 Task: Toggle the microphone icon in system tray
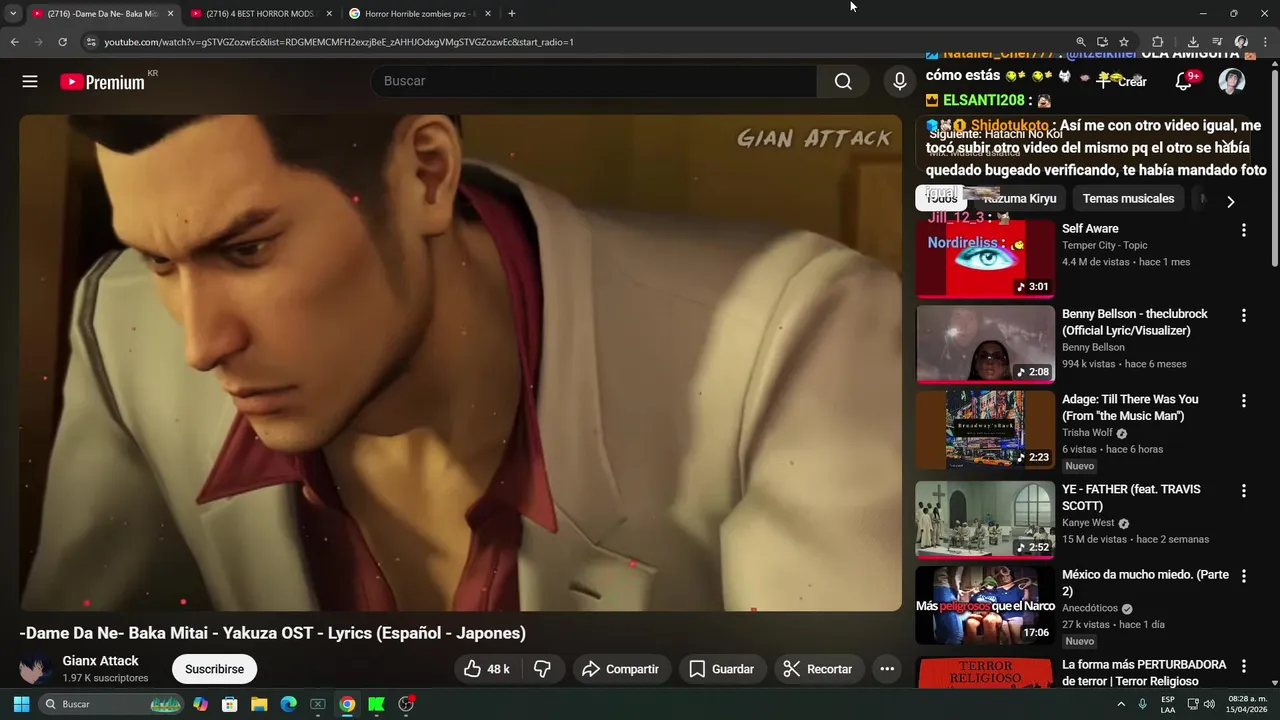[1142, 704]
